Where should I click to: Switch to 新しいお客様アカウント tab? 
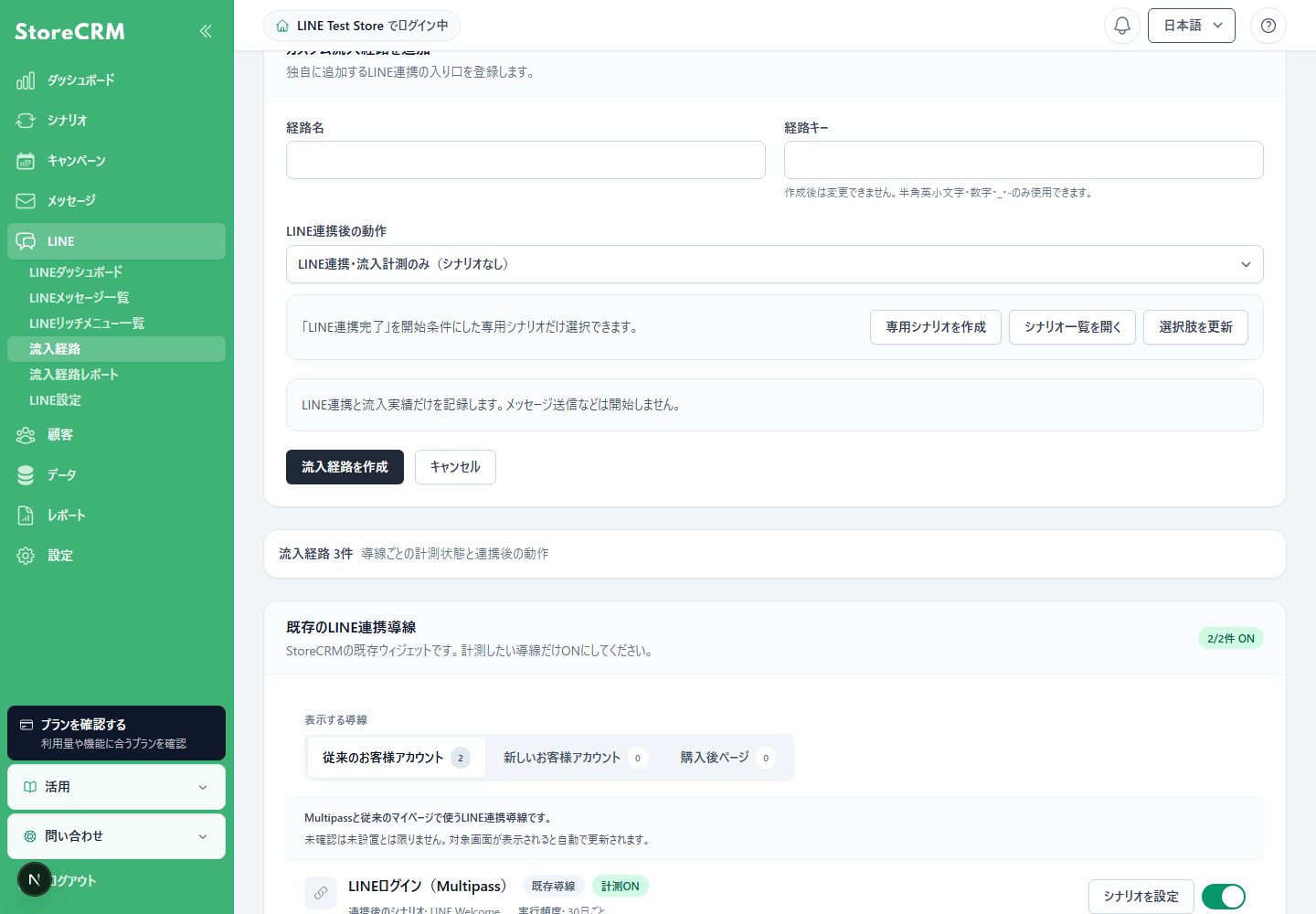[575, 758]
